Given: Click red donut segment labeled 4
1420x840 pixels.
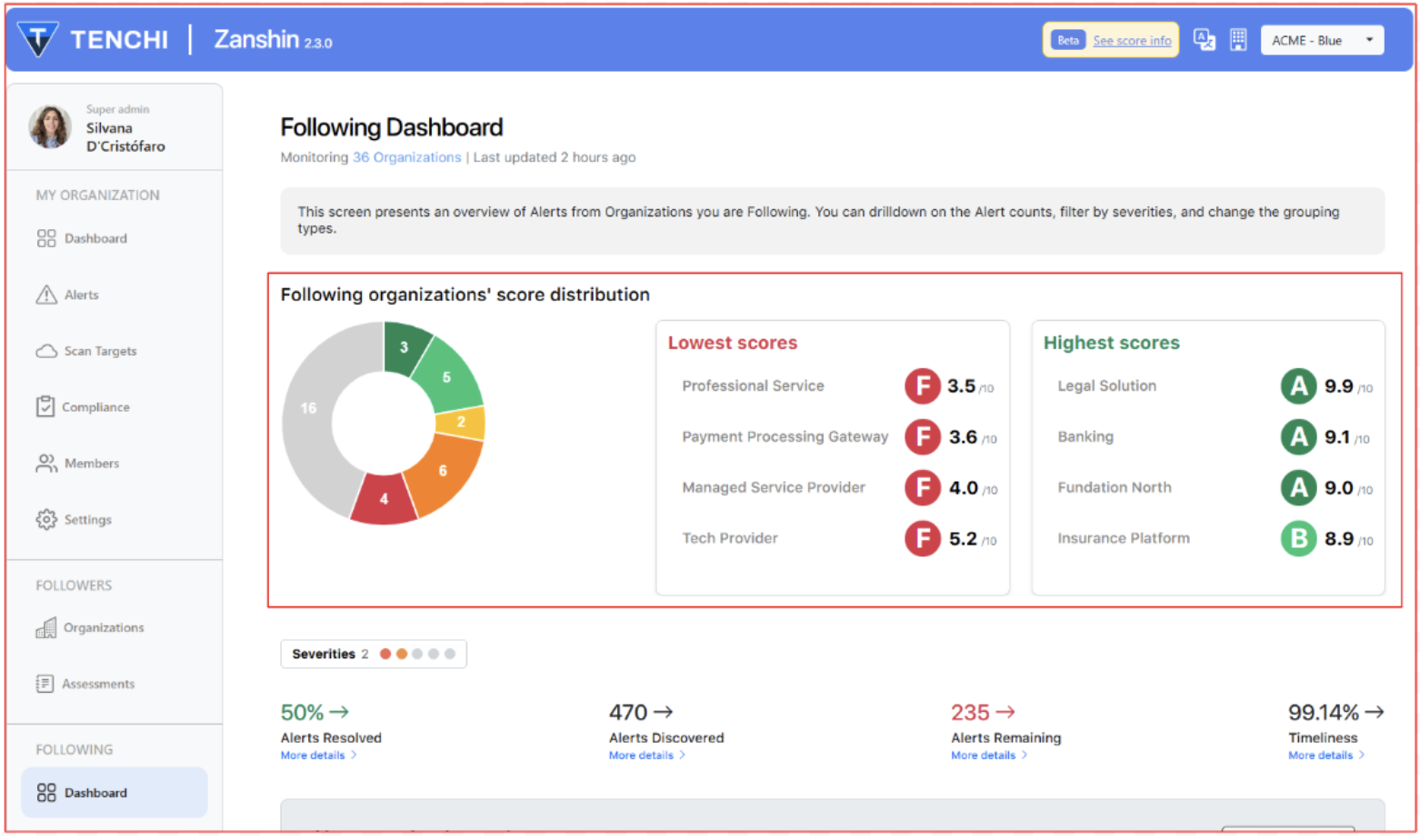Looking at the screenshot, I should click(384, 499).
